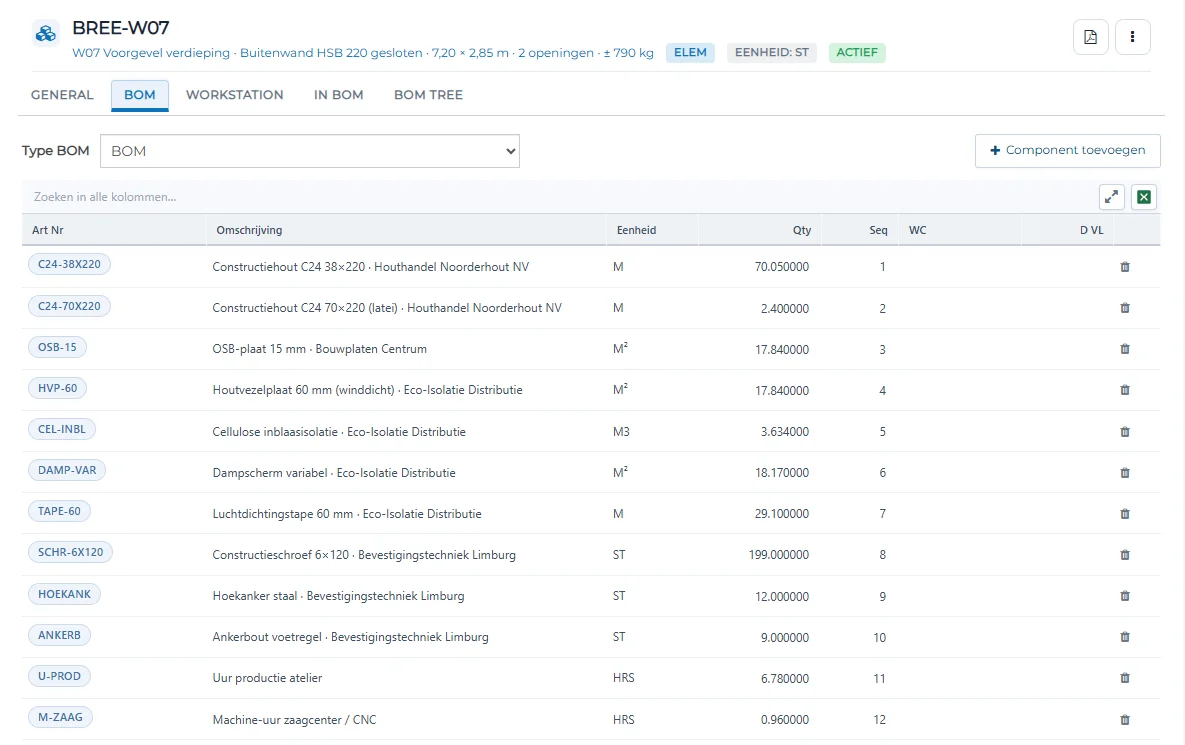Remove the CEL-INBL row with trash icon
This screenshot has width=1185, height=745.
[1125, 431]
